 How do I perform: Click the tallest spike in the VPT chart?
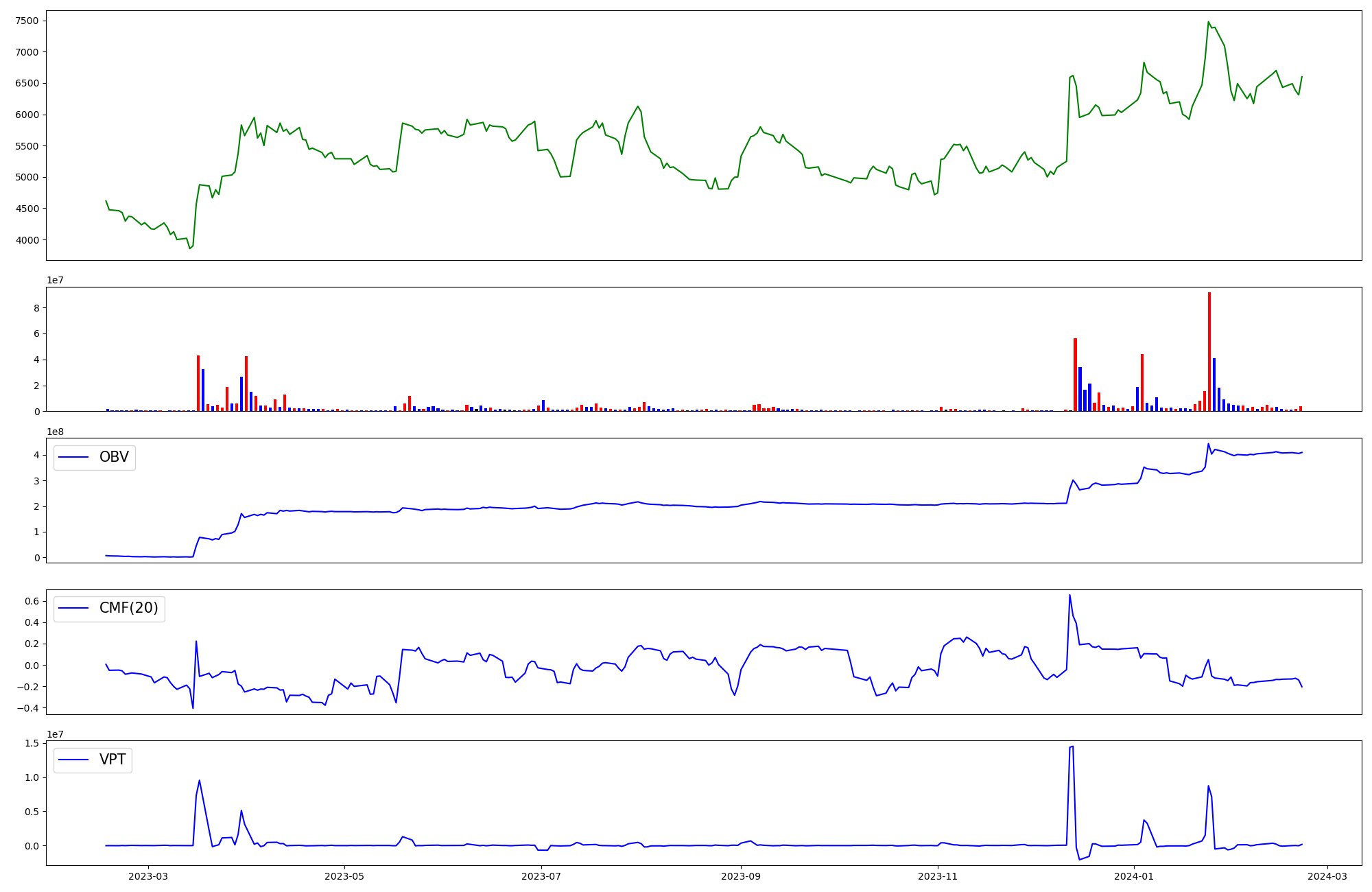pos(1072,747)
